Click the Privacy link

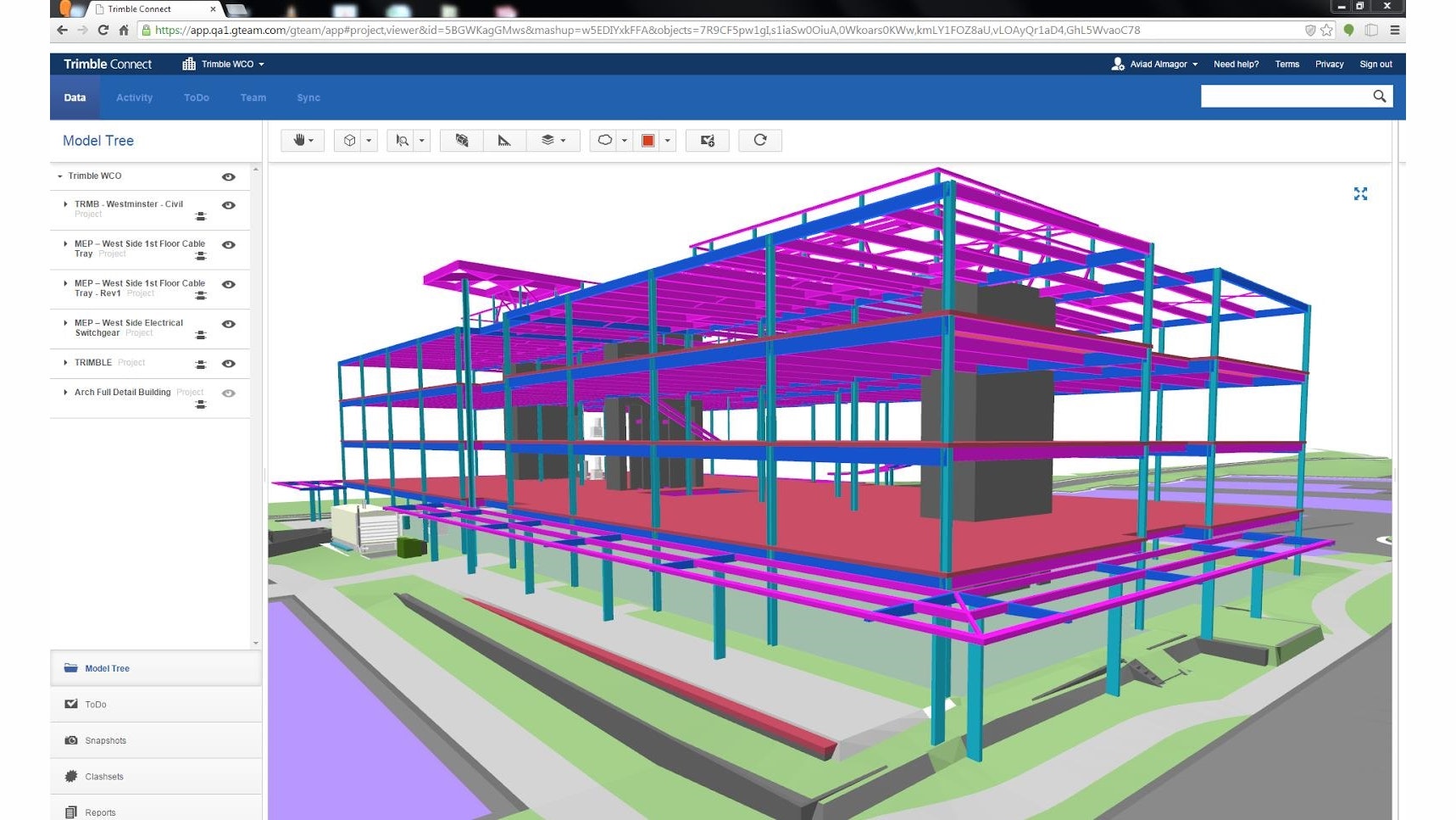(x=1329, y=64)
